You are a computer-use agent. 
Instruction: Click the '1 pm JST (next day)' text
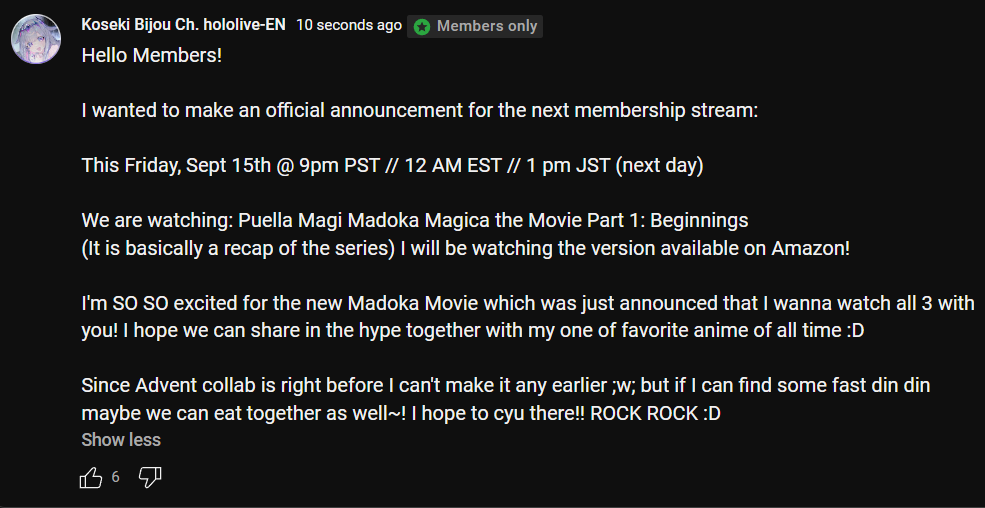coord(616,166)
